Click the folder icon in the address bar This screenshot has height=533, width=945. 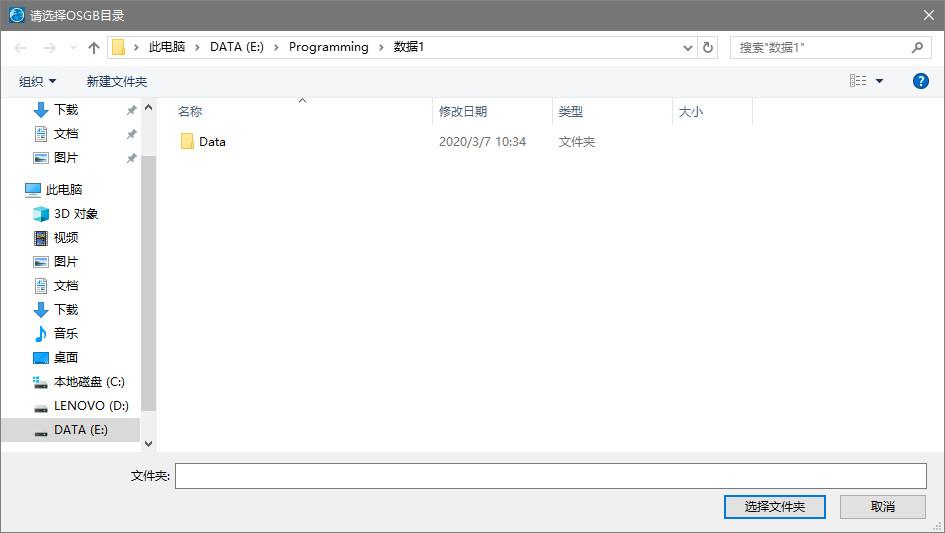coord(119,47)
